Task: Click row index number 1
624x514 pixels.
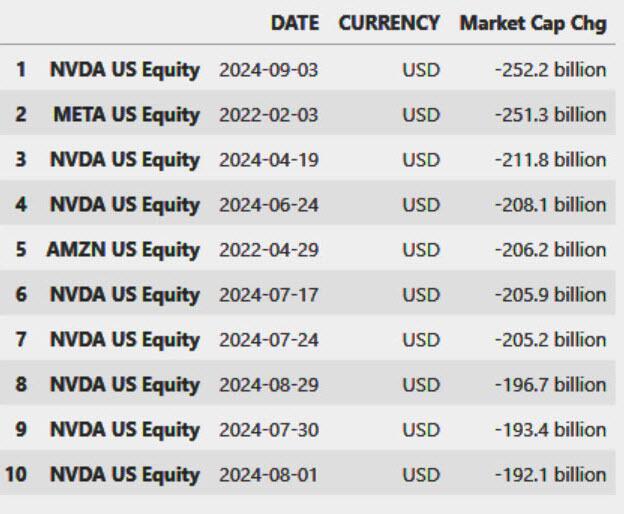Action: coord(21,70)
